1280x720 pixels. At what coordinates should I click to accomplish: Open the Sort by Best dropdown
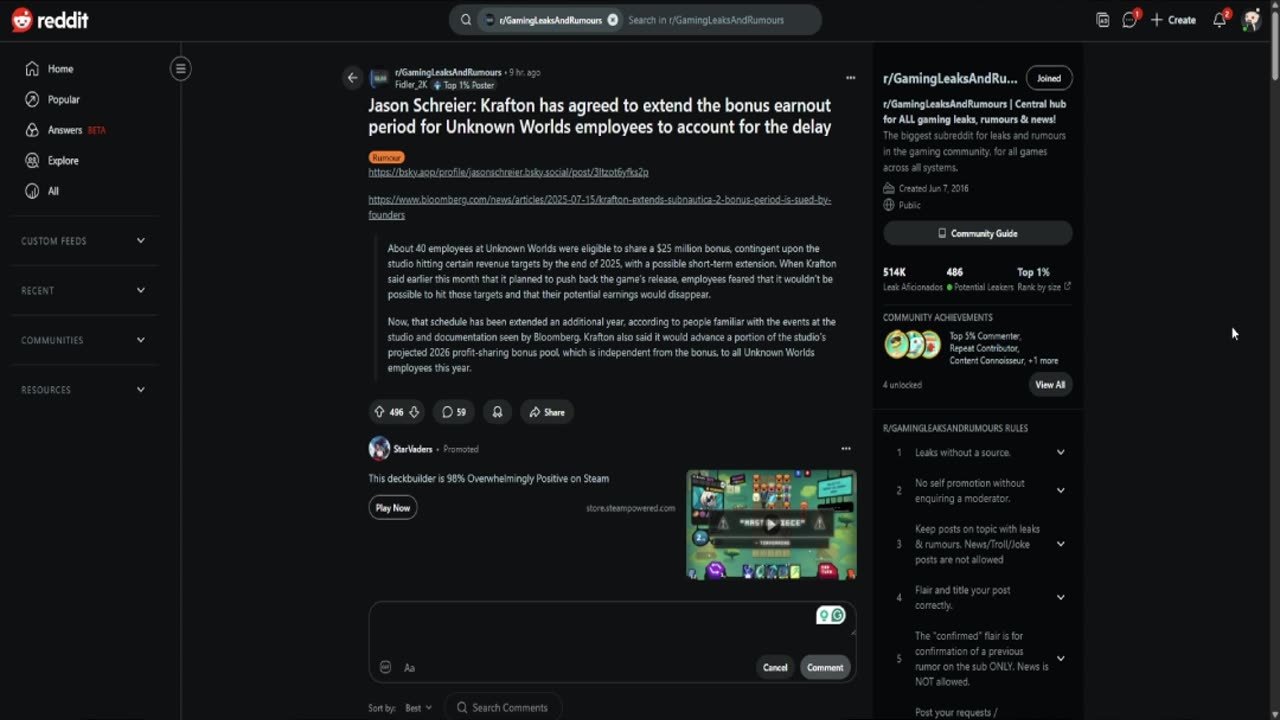click(418, 708)
